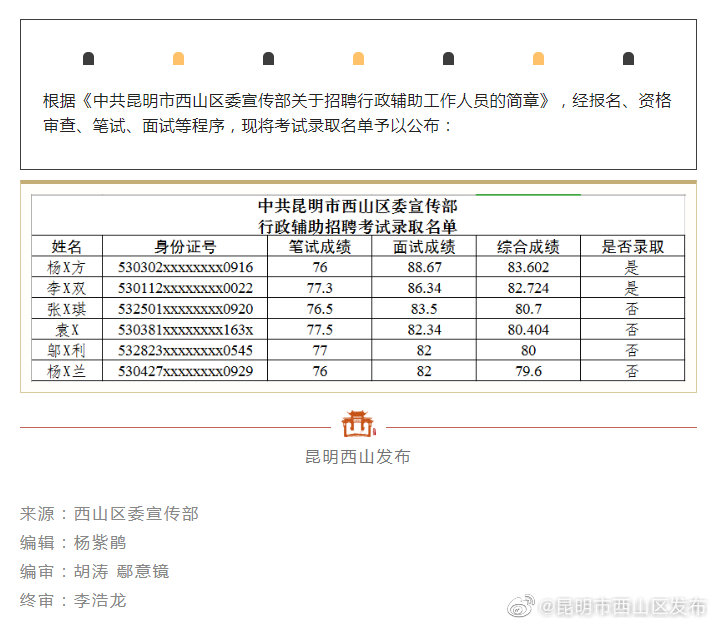Click the source line 来源：西山区委宣传部
Viewport: 715px width, 626px height.
[x=109, y=514]
